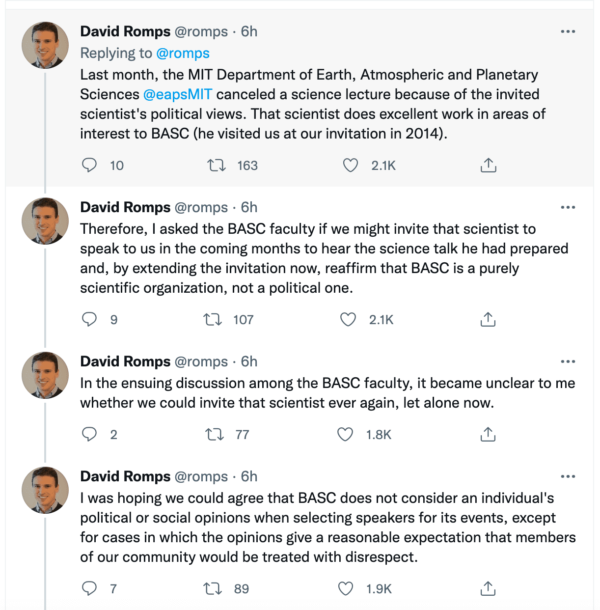Like the first tweet with 2.1K likes

pos(349,165)
